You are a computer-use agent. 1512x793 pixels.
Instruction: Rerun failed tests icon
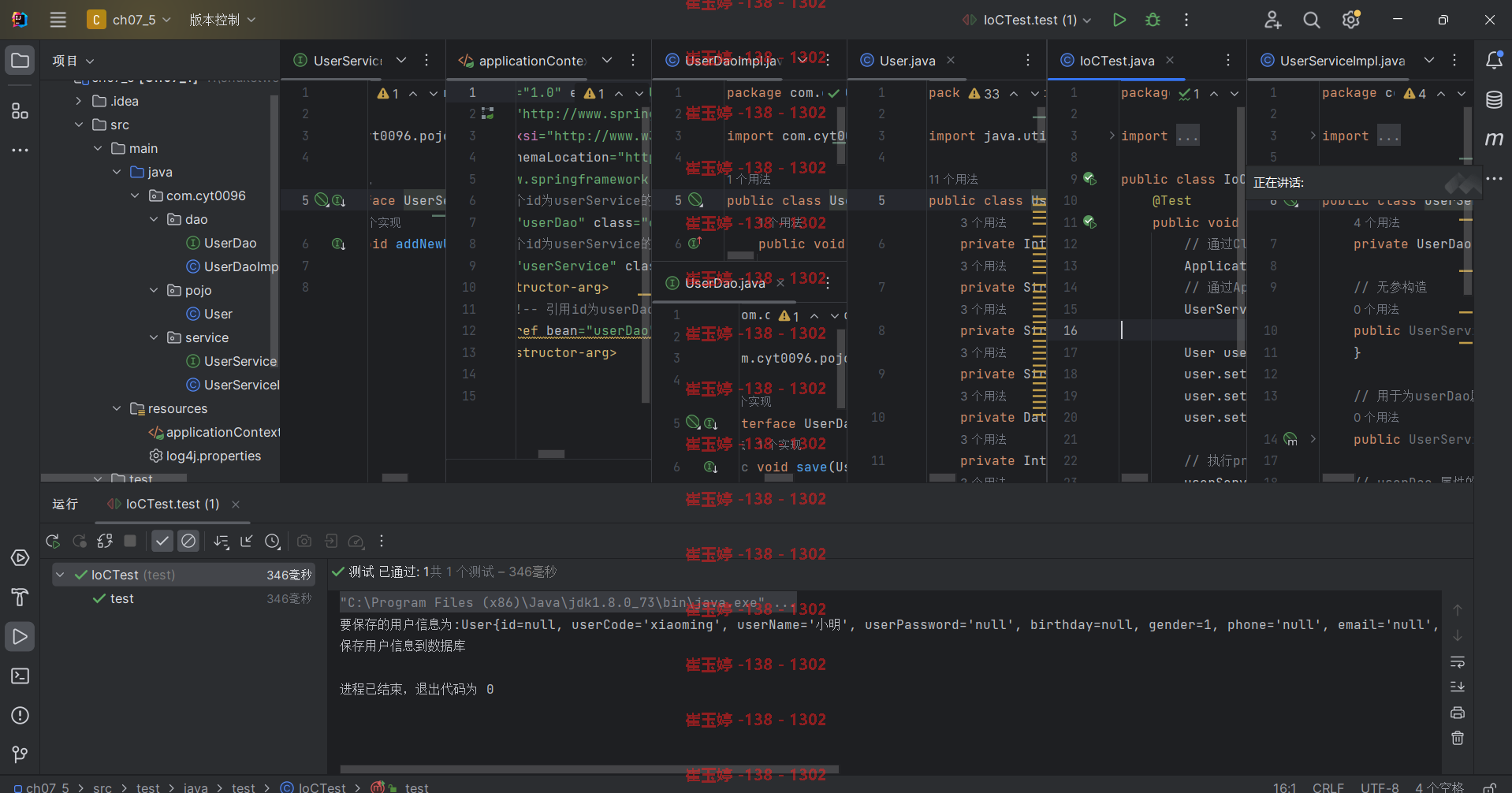(x=80, y=541)
